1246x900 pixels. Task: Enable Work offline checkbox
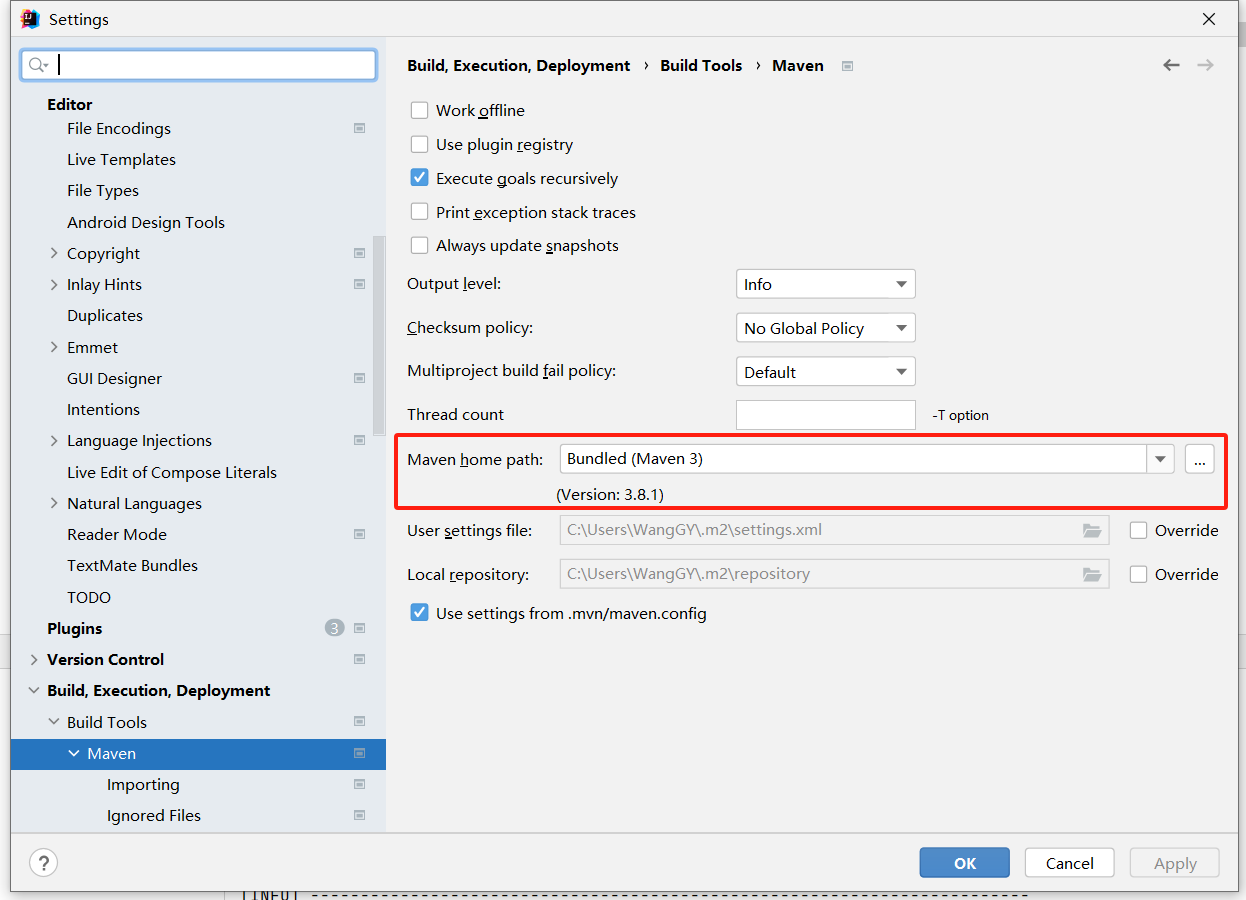419,110
